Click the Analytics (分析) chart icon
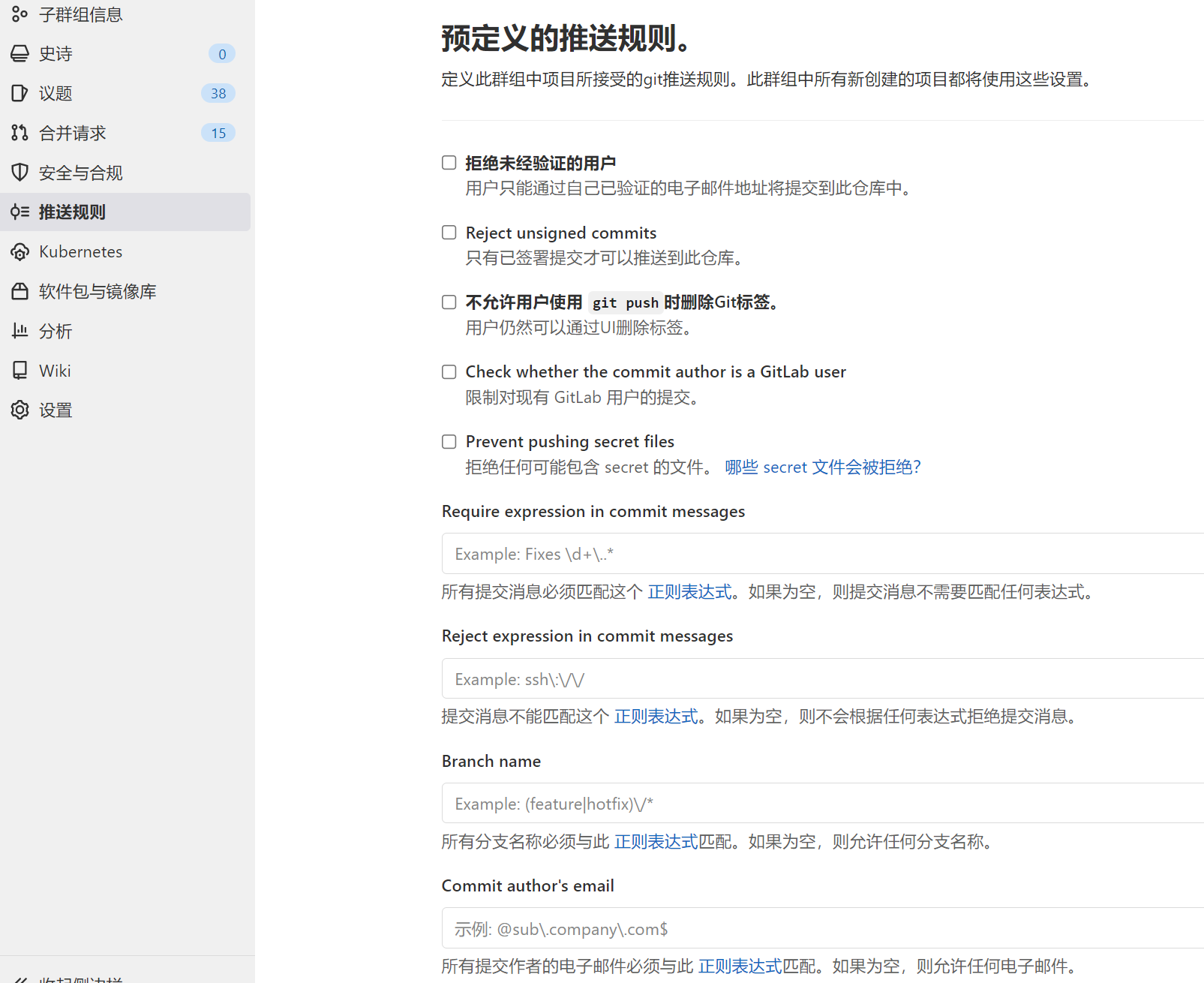The height and width of the screenshot is (983, 1204). point(20,331)
